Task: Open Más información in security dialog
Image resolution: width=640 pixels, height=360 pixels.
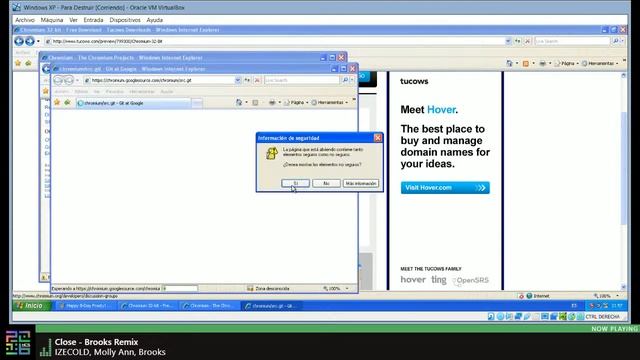Action: (x=361, y=183)
